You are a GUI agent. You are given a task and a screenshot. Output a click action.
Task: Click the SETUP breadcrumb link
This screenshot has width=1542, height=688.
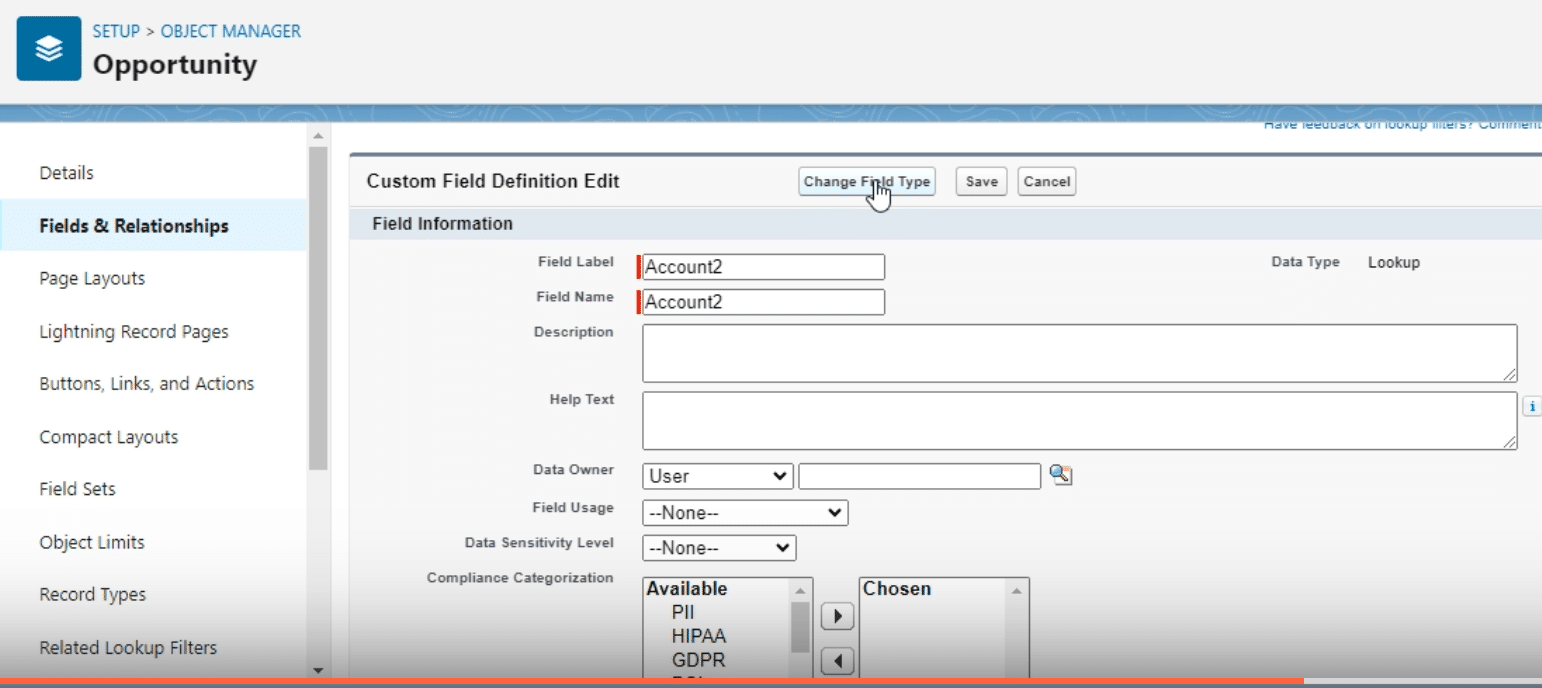click(116, 31)
